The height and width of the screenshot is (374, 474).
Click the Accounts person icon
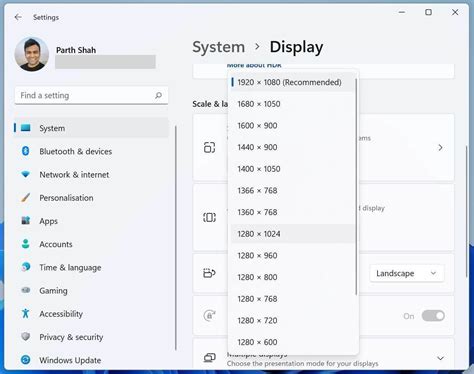(x=26, y=244)
